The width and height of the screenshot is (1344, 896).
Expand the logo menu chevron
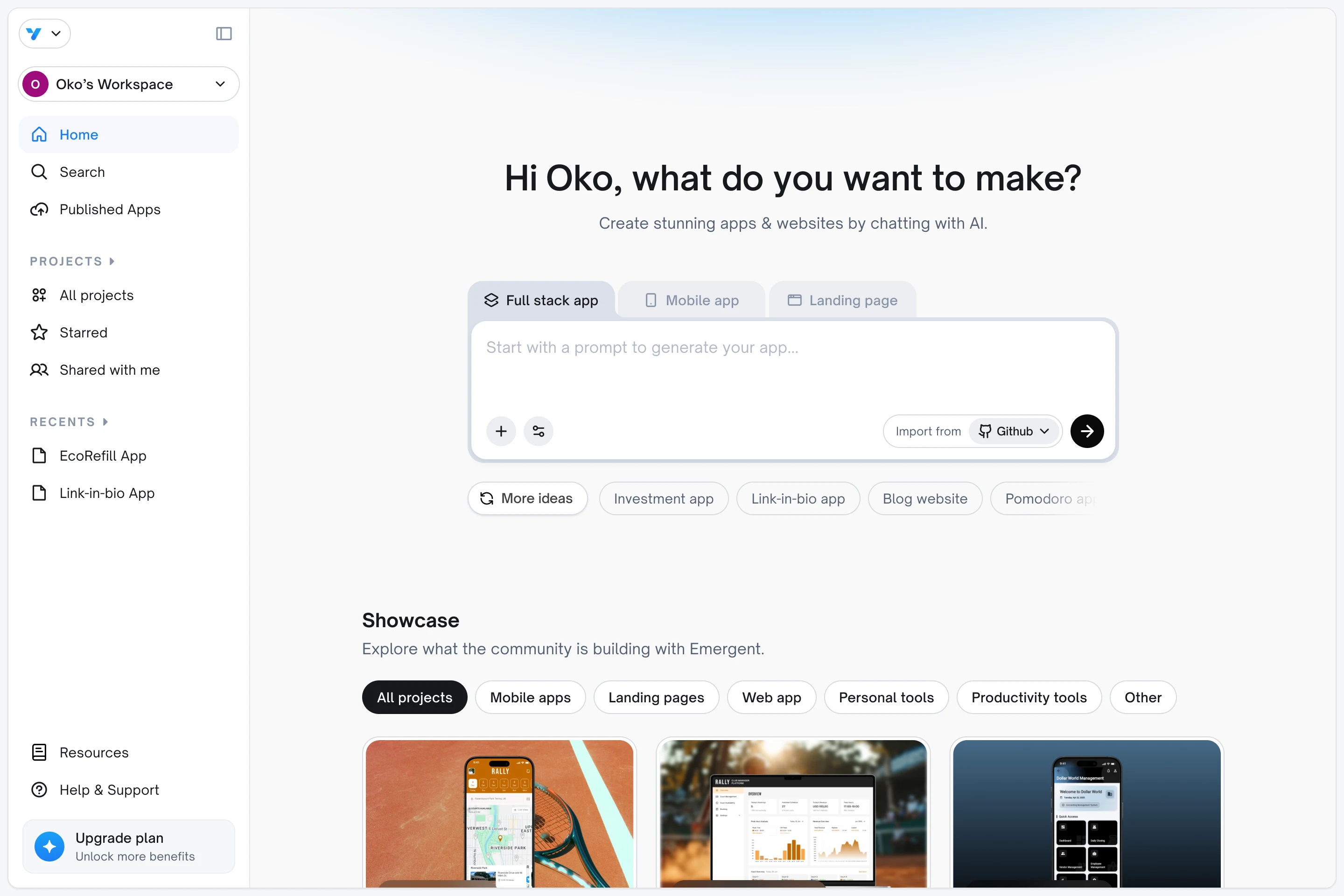tap(56, 34)
